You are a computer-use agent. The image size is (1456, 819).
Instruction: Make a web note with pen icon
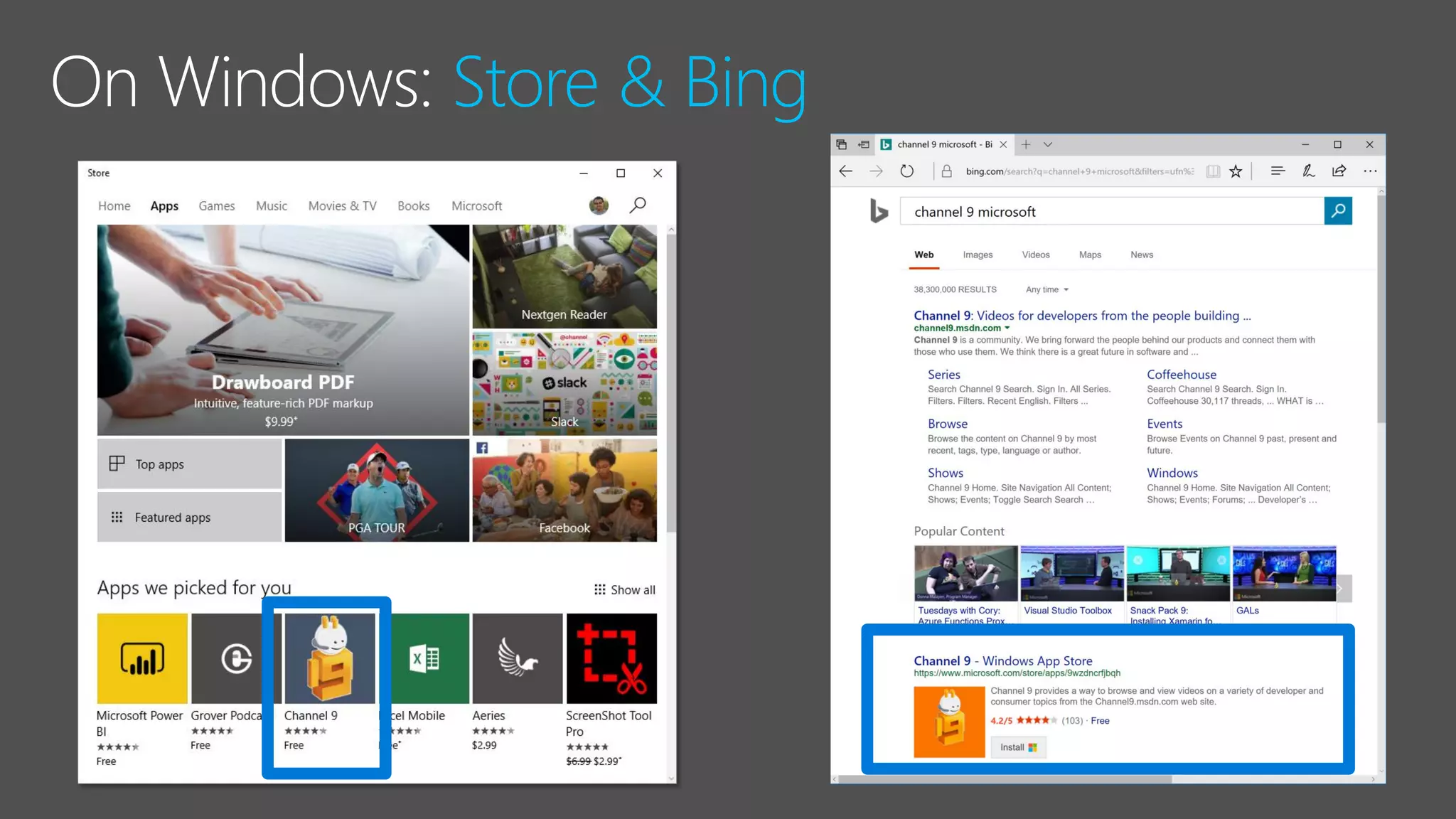tap(1308, 171)
